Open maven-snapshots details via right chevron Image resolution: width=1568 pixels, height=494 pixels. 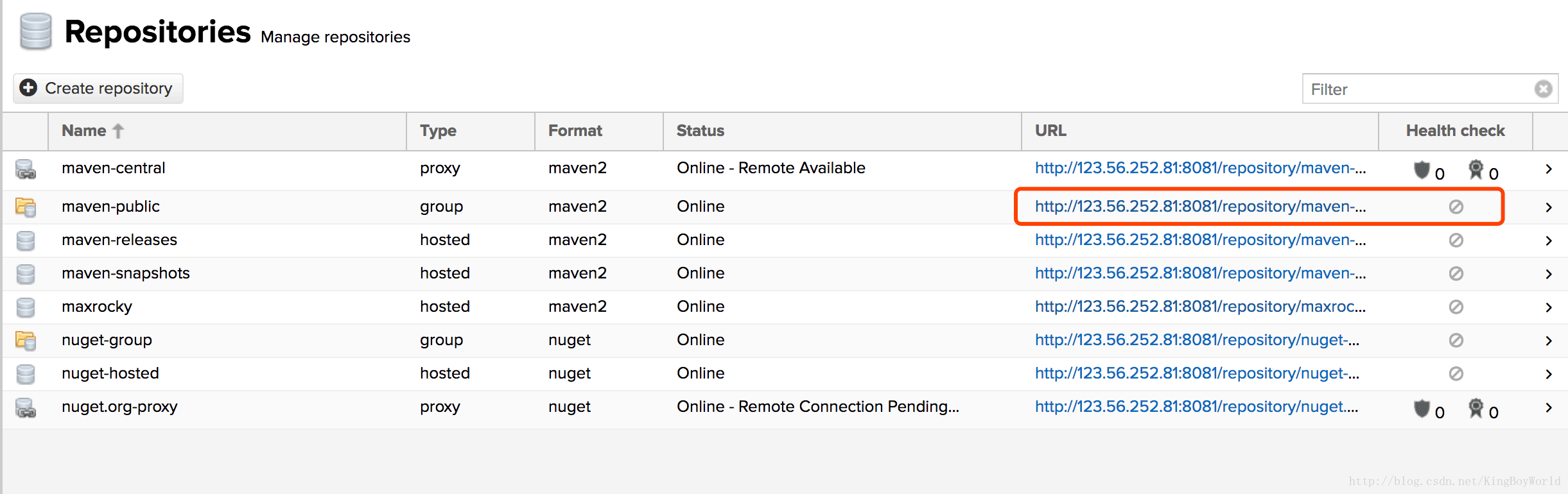tap(1549, 274)
